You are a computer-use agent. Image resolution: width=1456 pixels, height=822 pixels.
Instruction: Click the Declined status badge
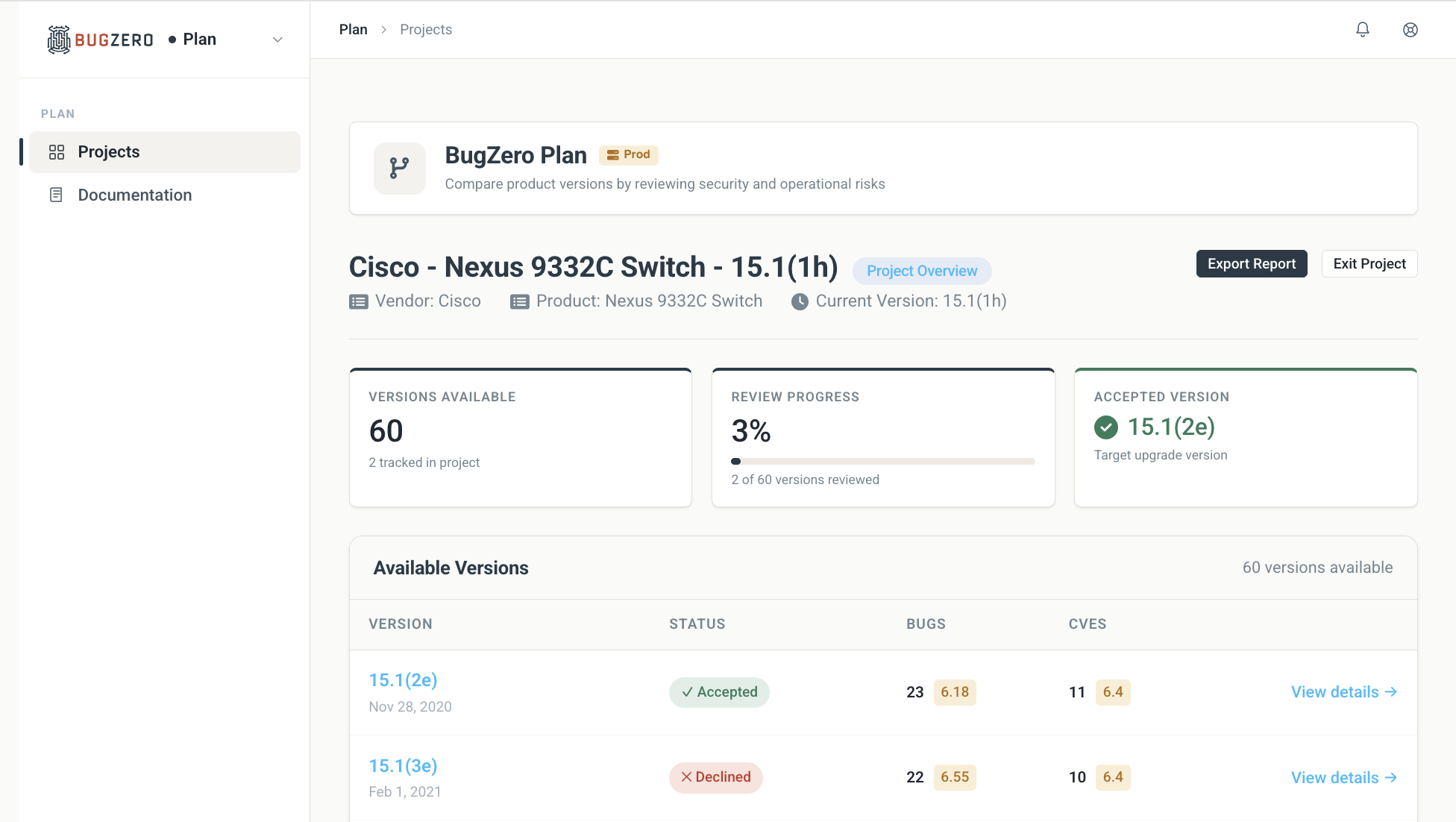[715, 777]
